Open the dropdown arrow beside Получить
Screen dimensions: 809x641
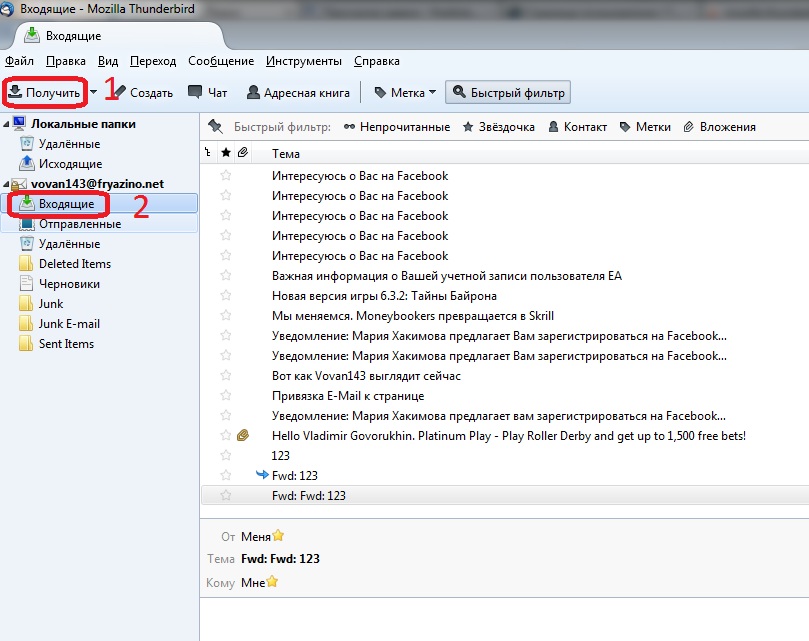[x=93, y=92]
